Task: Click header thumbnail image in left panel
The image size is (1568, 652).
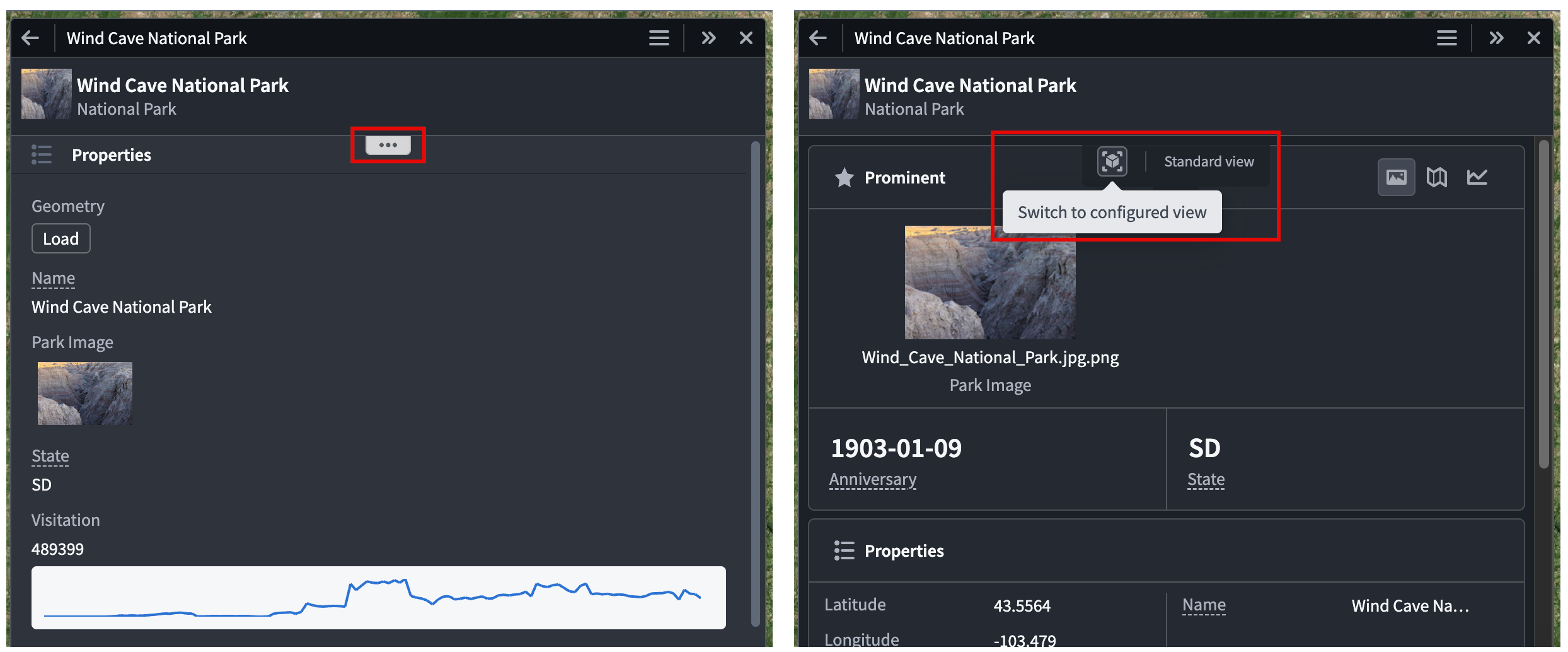Action: [x=47, y=94]
